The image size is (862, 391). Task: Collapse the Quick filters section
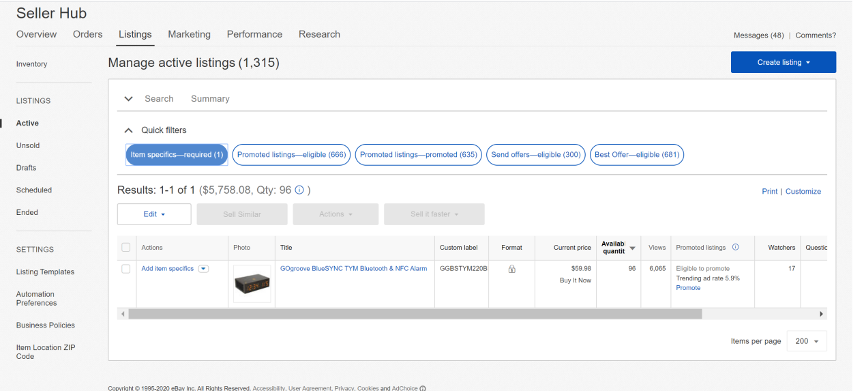tap(129, 130)
